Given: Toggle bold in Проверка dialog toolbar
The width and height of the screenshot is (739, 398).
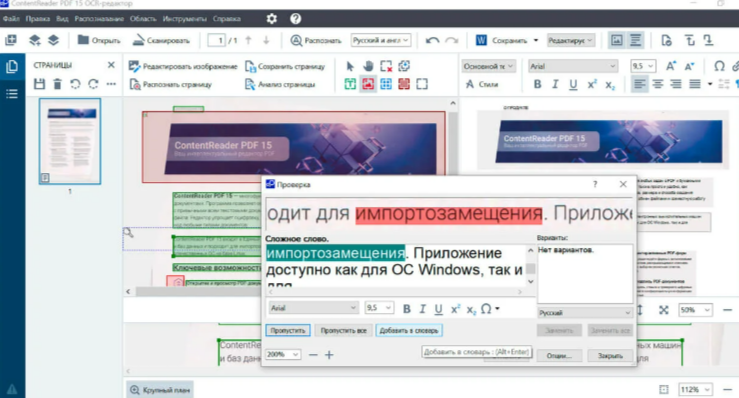Looking at the screenshot, I should click(x=407, y=308).
